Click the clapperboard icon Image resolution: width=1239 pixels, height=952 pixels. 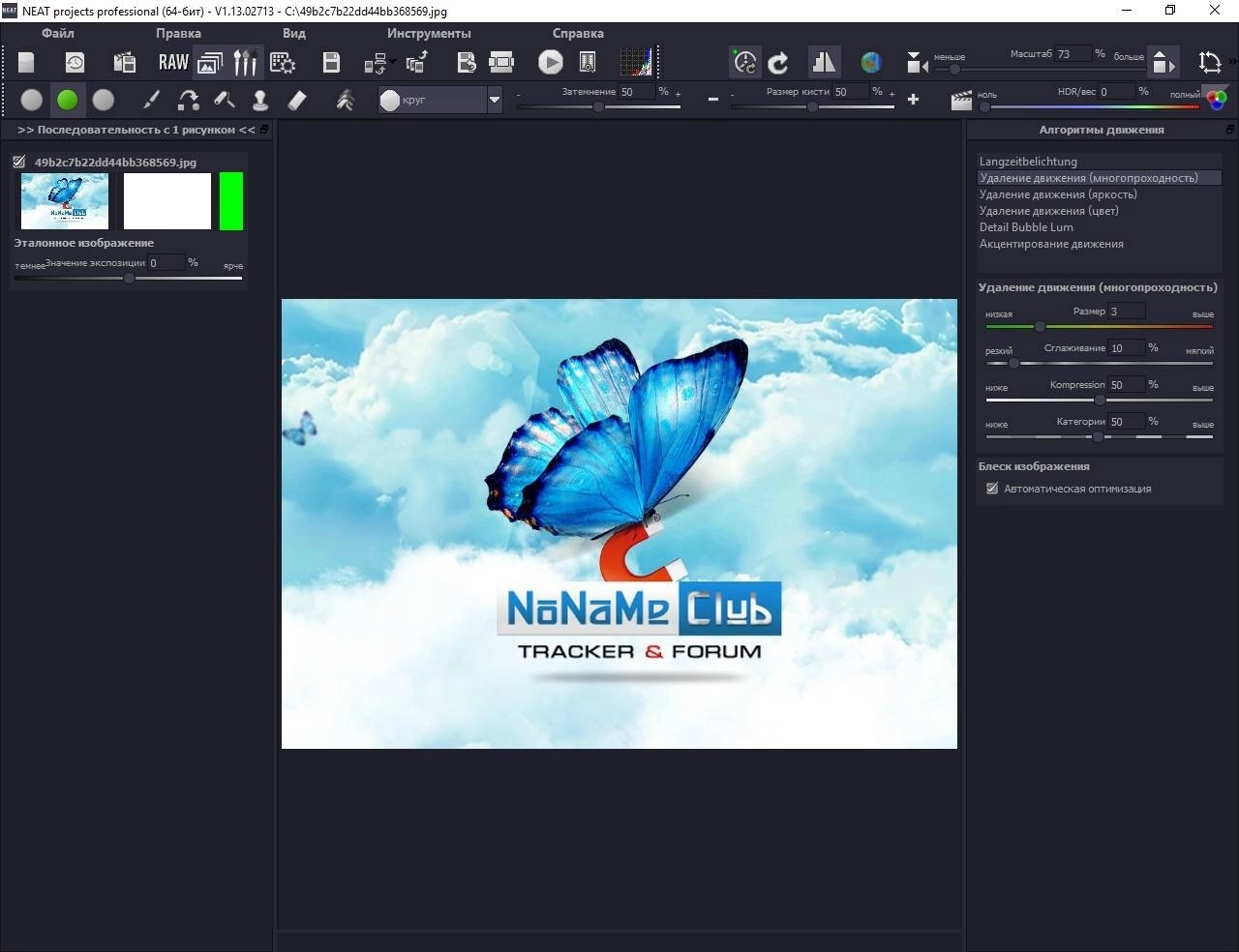pyautogui.click(x=961, y=101)
